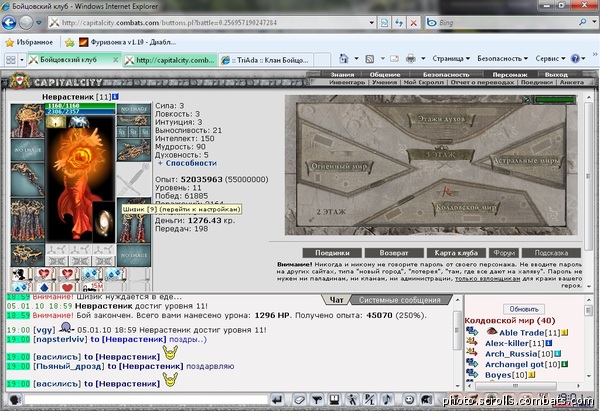Switch to the TriAda Клан Бойцо... tab
600x411 pixels.
(x=266, y=60)
